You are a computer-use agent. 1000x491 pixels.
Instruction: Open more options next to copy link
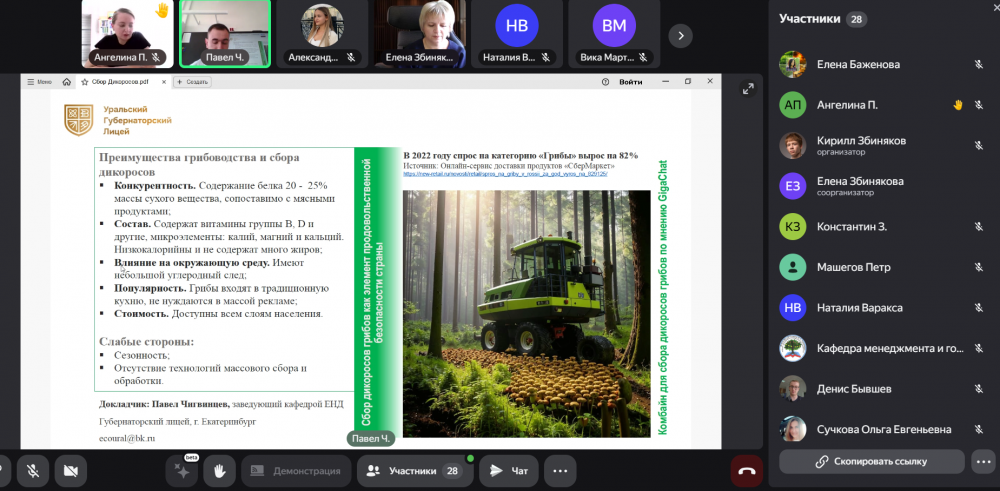pyautogui.click(x=982, y=461)
